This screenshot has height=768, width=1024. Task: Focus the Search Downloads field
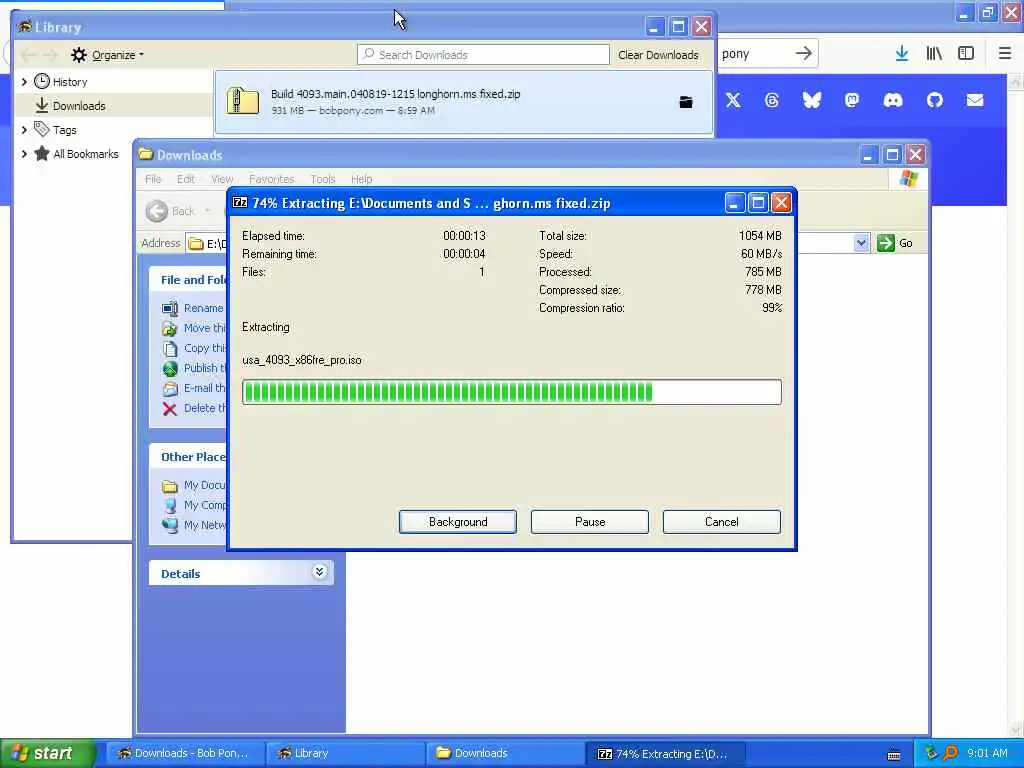click(483, 55)
